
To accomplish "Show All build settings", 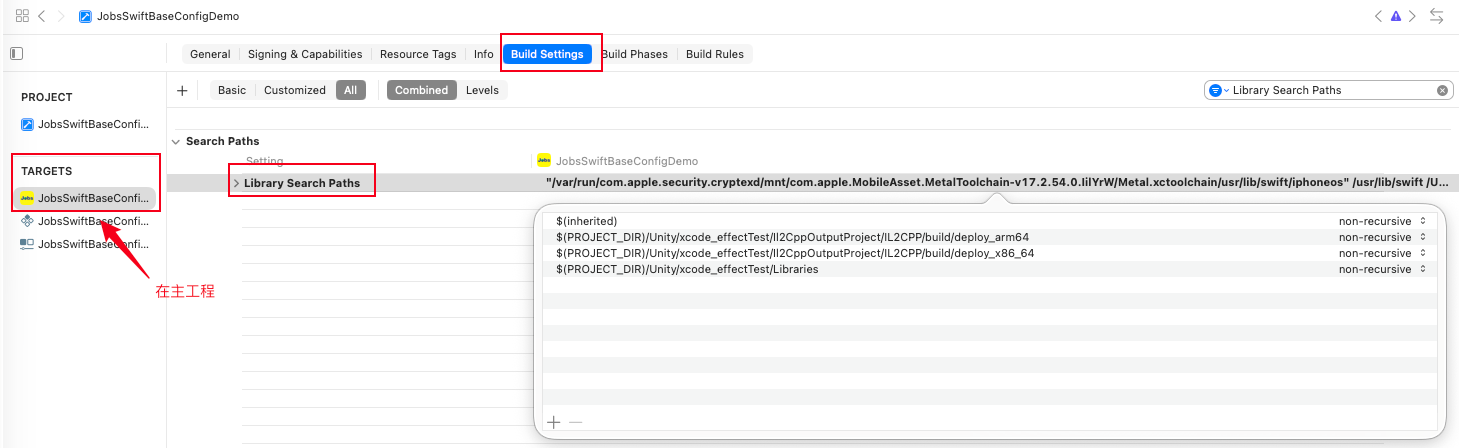I will pyautogui.click(x=350, y=90).
